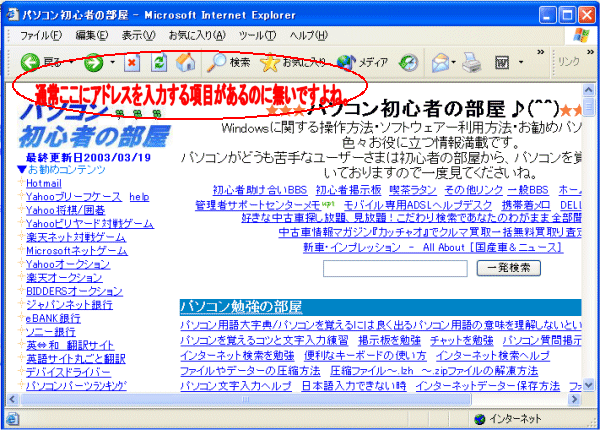Open the Yahooブリーフケース link
Screen dimensions: 600x430
[74, 197]
